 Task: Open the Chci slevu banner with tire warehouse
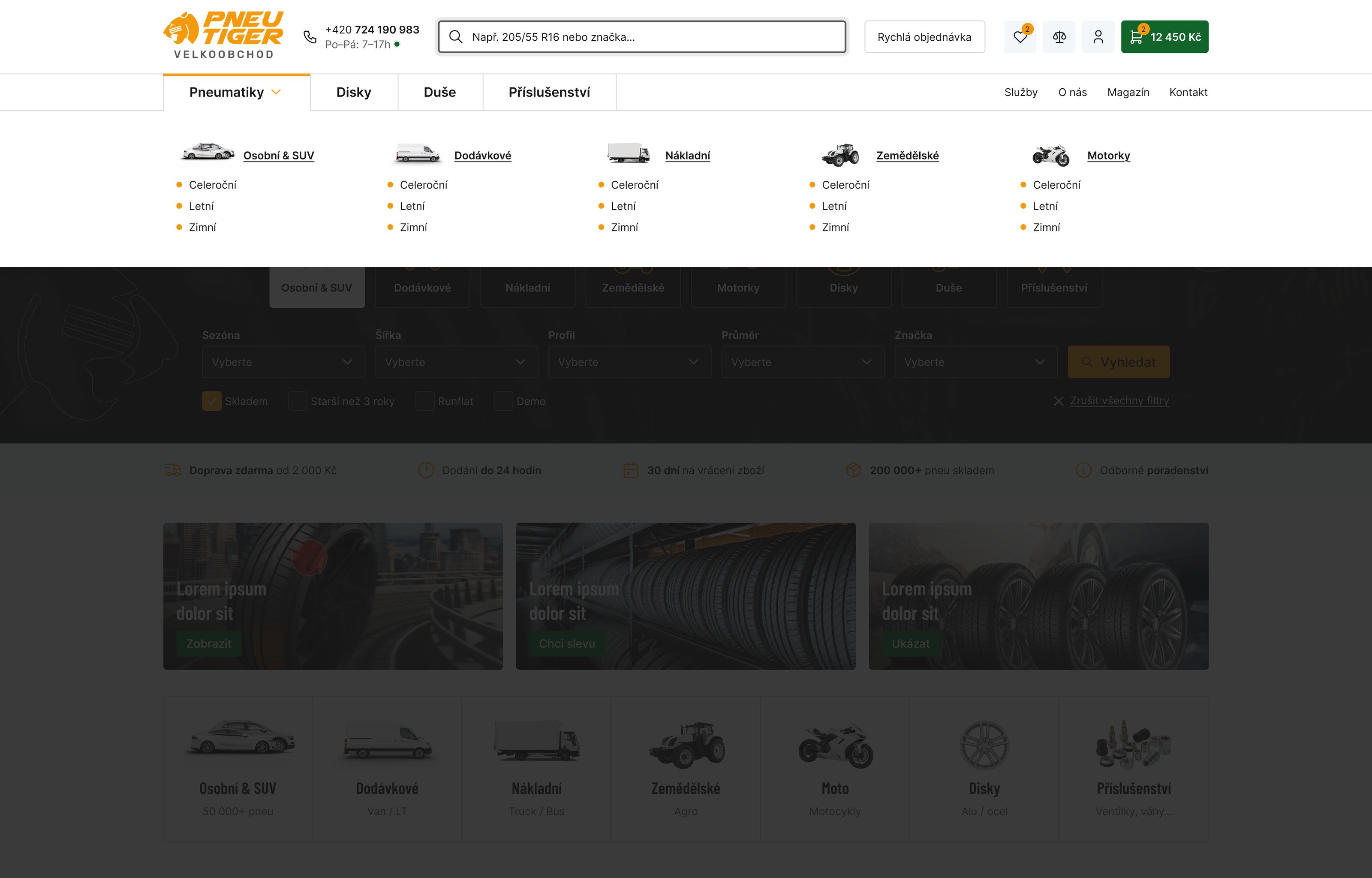[686, 596]
